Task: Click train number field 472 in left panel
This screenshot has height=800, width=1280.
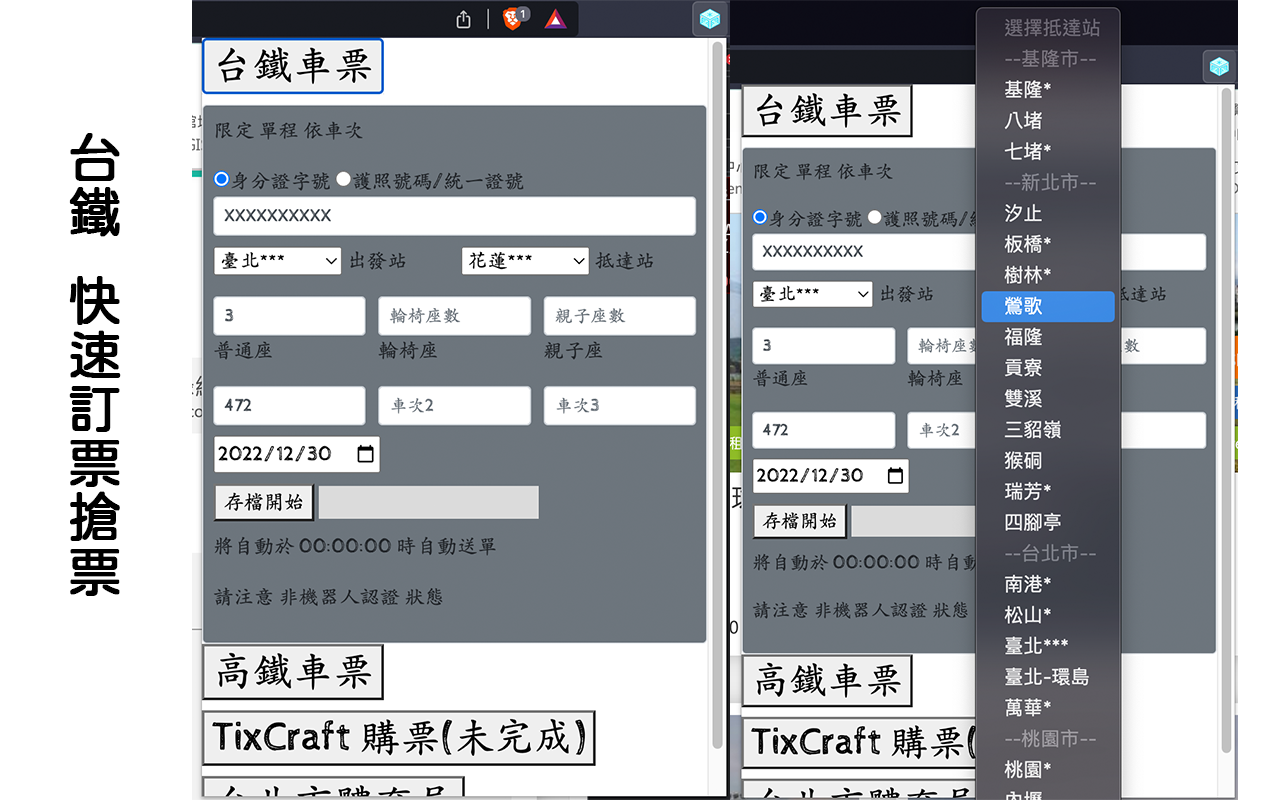Action: coord(290,406)
